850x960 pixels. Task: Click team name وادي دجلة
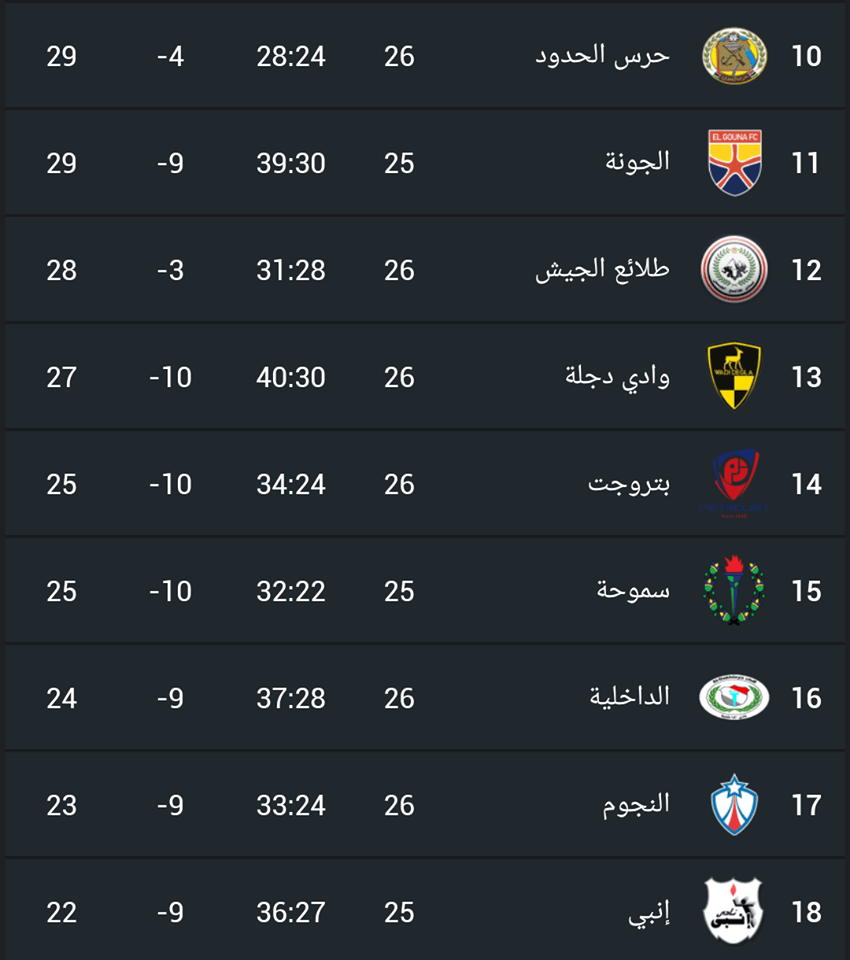pyautogui.click(x=617, y=377)
